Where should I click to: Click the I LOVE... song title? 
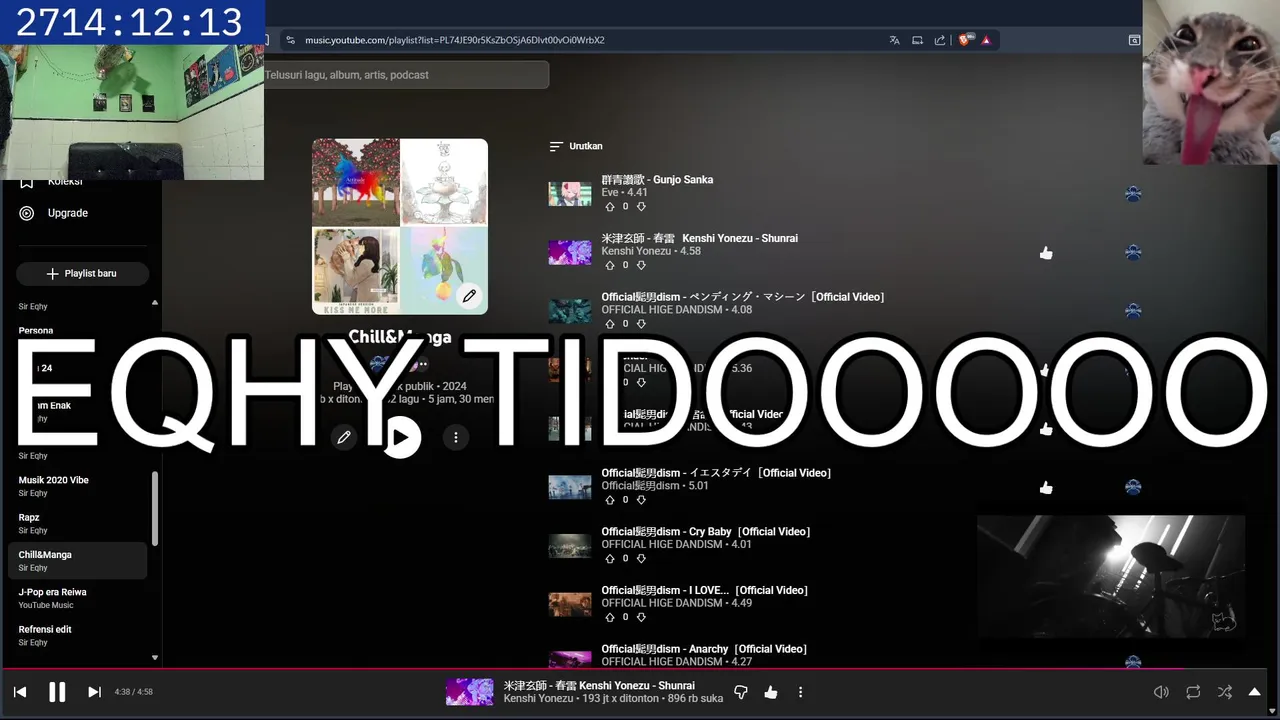(x=704, y=591)
